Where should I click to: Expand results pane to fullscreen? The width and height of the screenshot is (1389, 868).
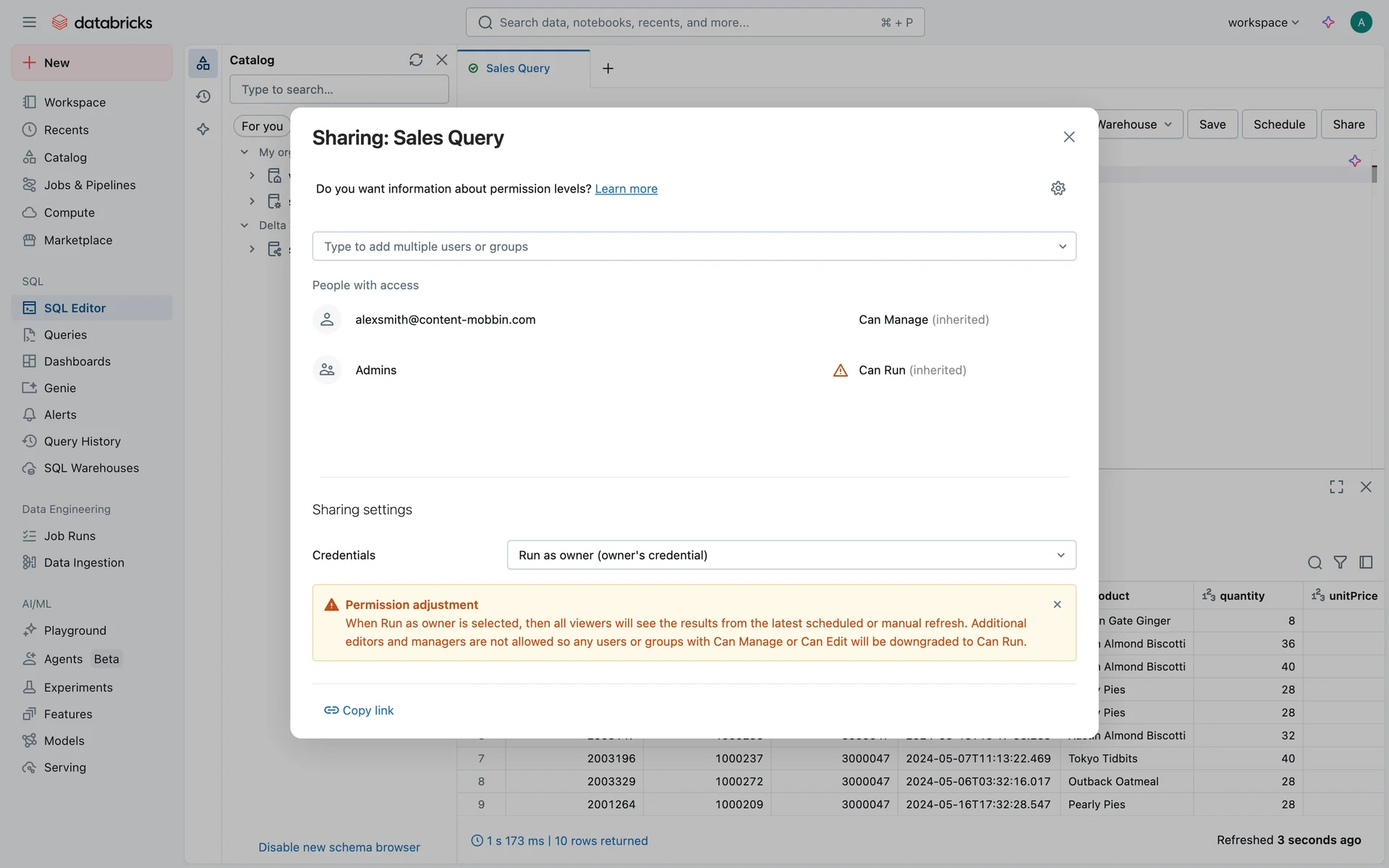[x=1336, y=487]
